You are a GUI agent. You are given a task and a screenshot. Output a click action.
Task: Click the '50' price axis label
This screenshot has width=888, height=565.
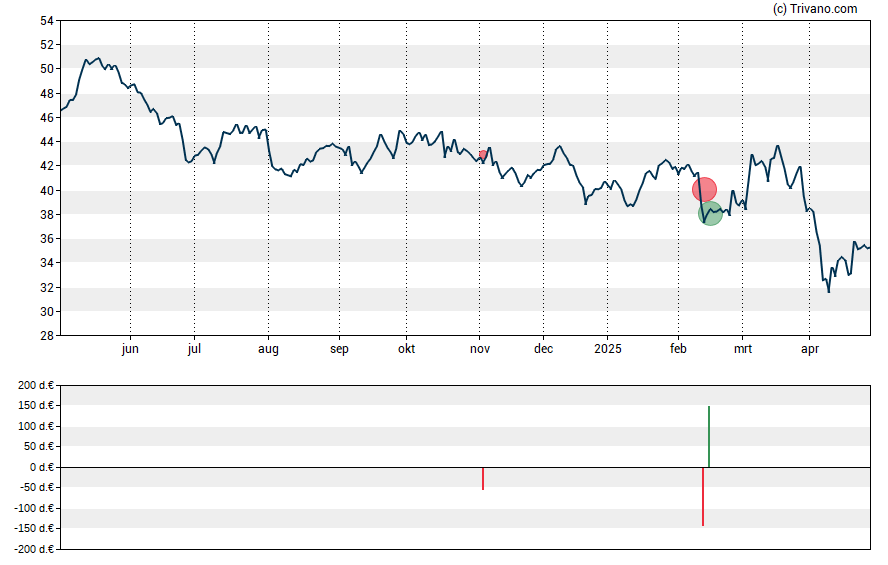point(47,69)
